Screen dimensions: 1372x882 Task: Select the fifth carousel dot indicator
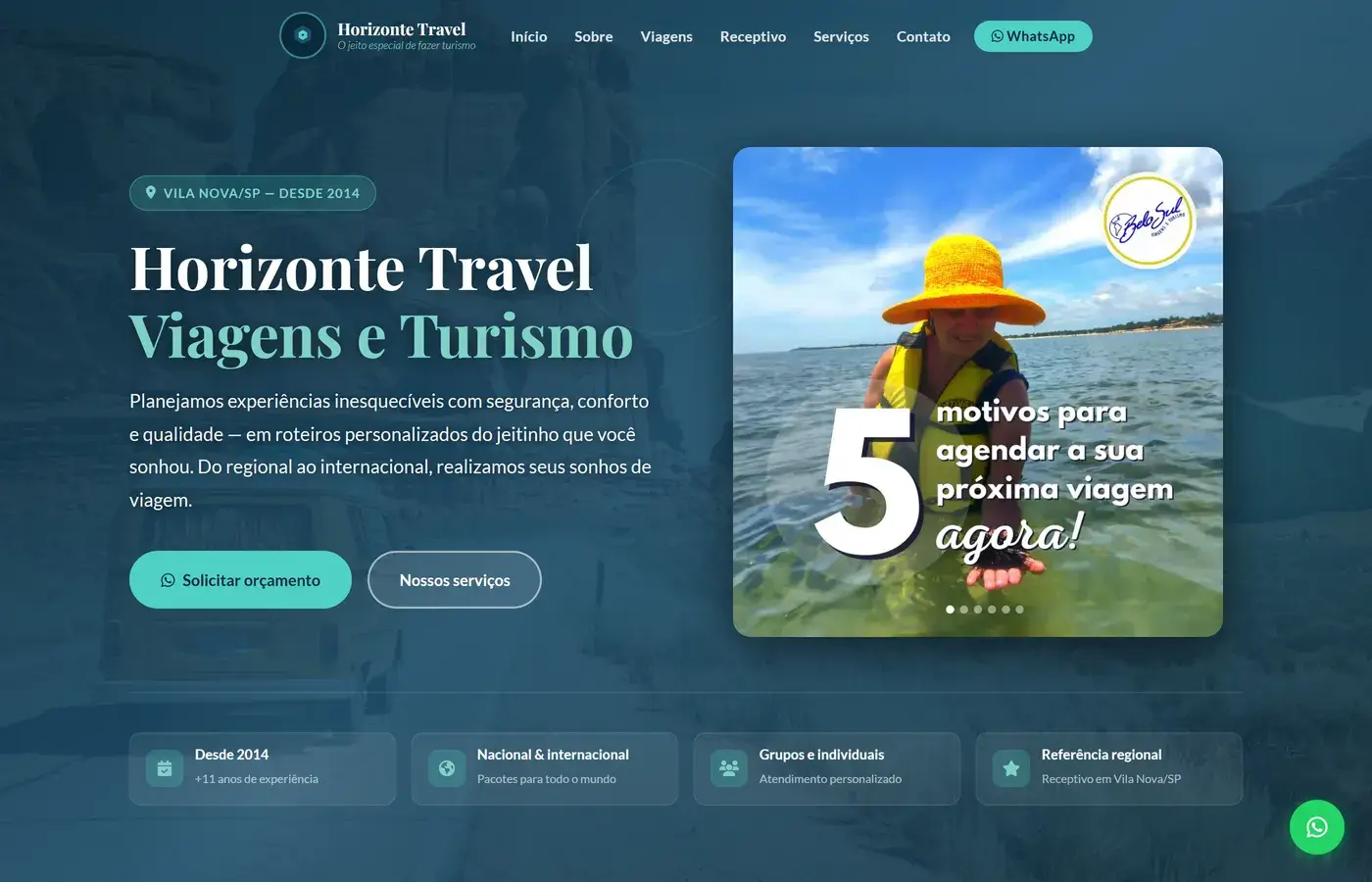click(x=1005, y=610)
